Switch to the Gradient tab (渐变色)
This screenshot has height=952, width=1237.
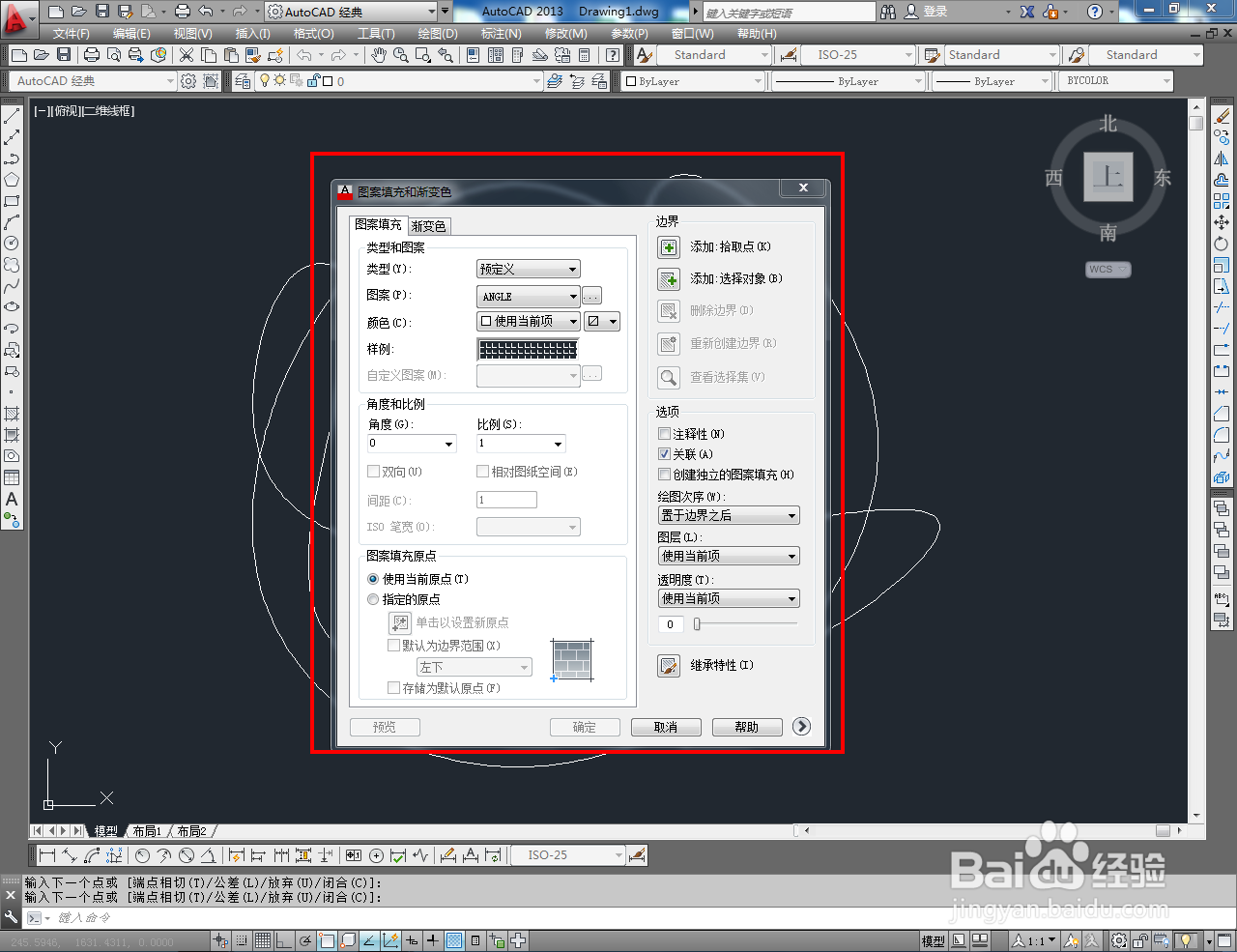(x=428, y=226)
